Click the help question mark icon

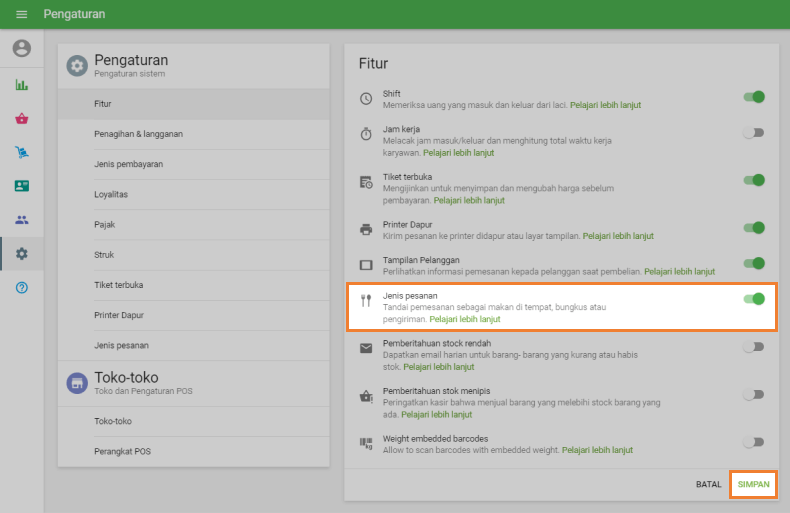tap(21, 287)
